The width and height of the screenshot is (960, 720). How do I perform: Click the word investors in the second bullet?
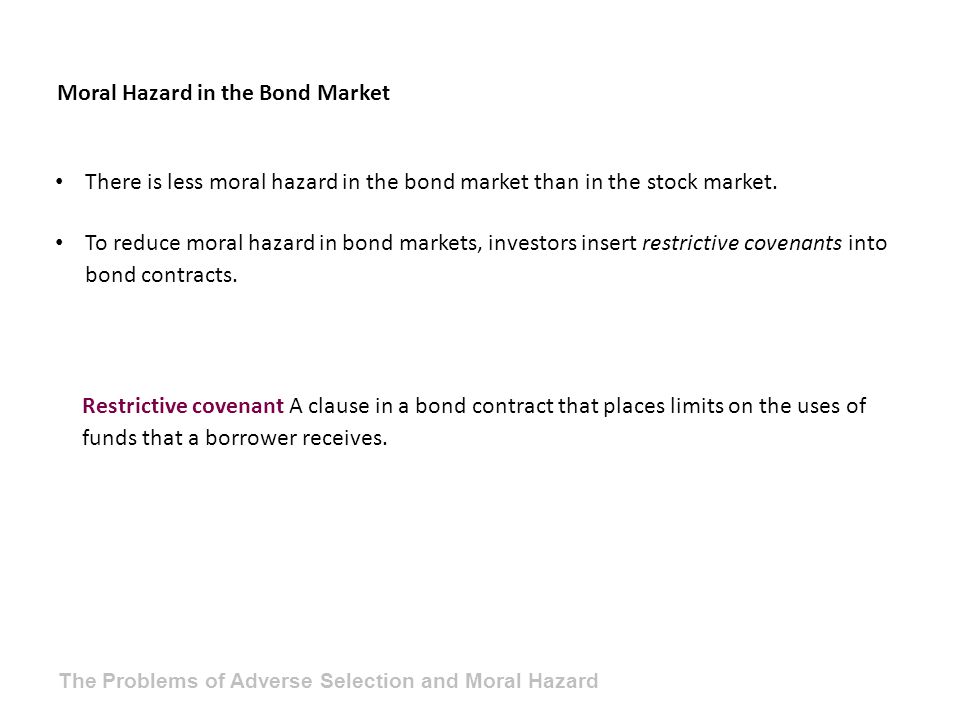[x=532, y=243]
